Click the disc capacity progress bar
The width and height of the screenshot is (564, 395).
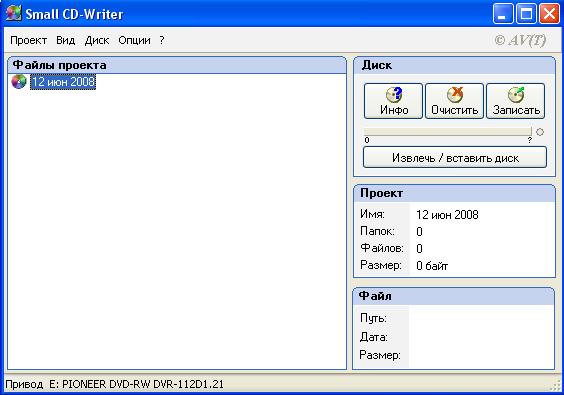click(447, 131)
